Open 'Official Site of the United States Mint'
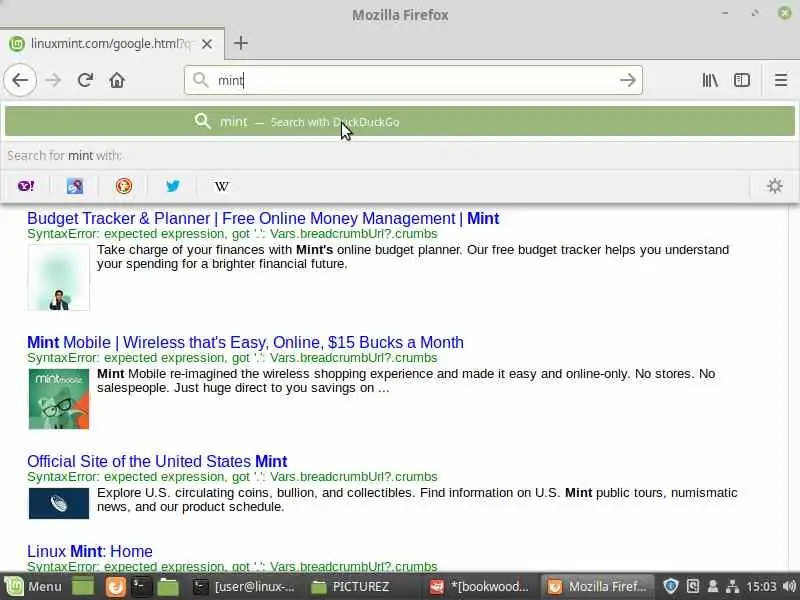 [x=157, y=461]
